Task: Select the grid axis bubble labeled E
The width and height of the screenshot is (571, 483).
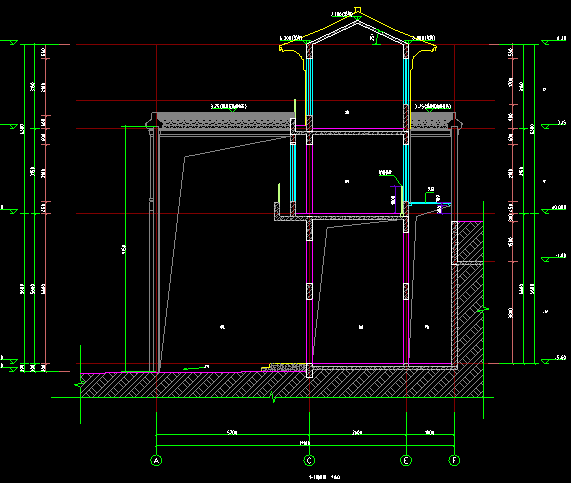Action: pyautogui.click(x=406, y=460)
